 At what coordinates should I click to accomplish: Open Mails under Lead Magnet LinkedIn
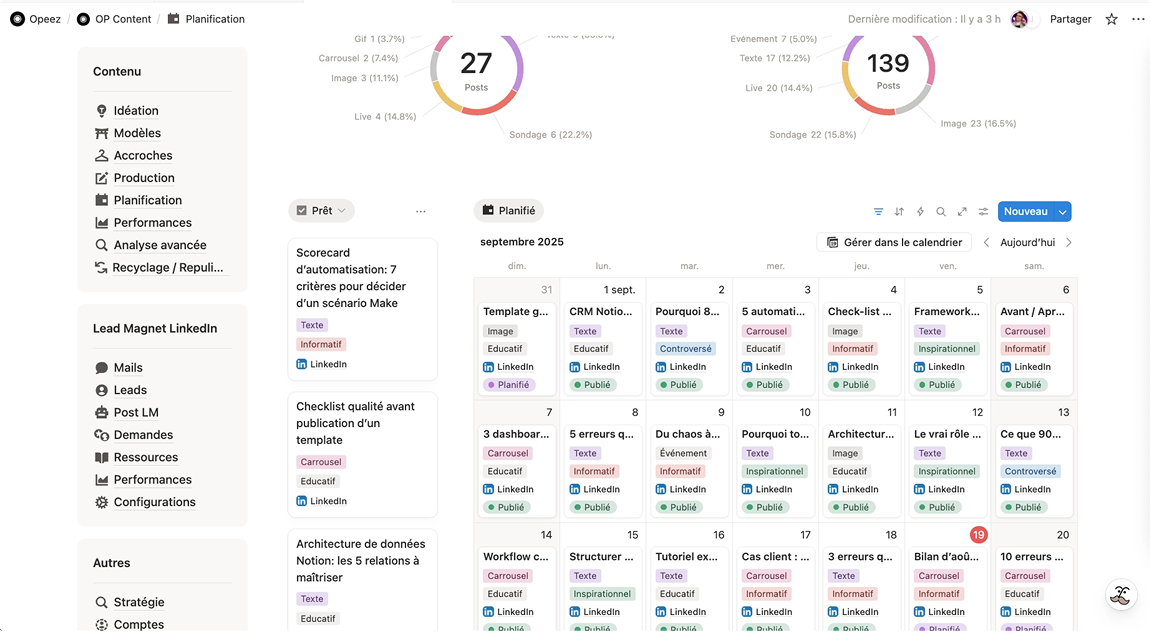(x=128, y=367)
